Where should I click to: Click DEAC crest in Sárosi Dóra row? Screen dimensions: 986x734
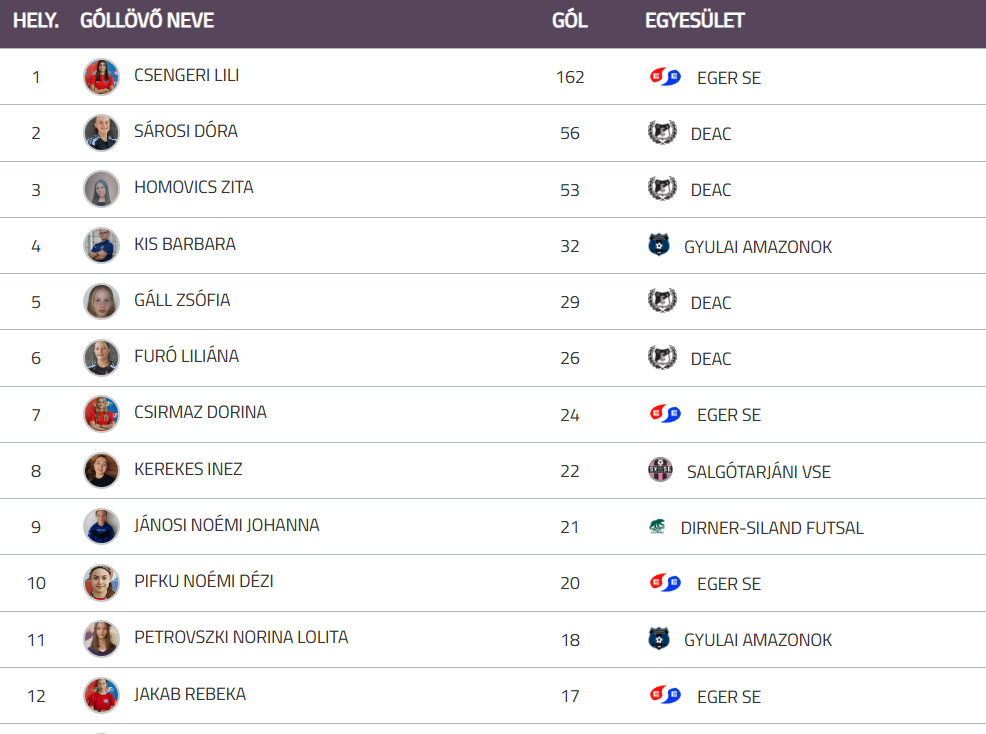[x=661, y=133]
